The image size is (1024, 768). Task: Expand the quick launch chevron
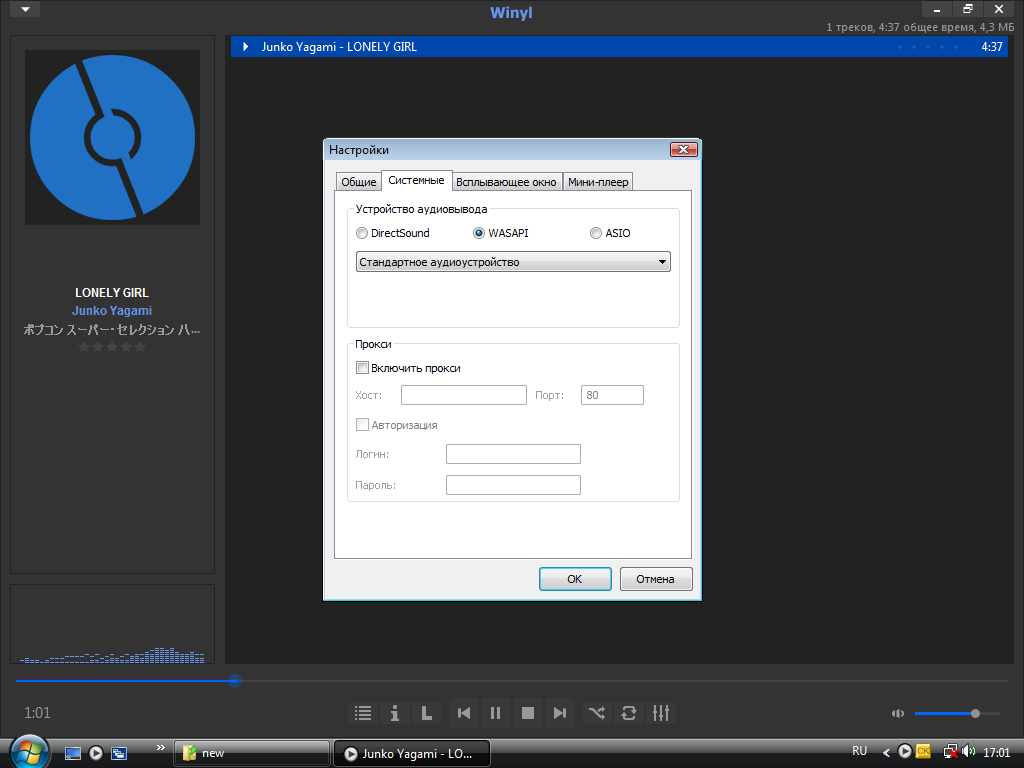point(161,747)
